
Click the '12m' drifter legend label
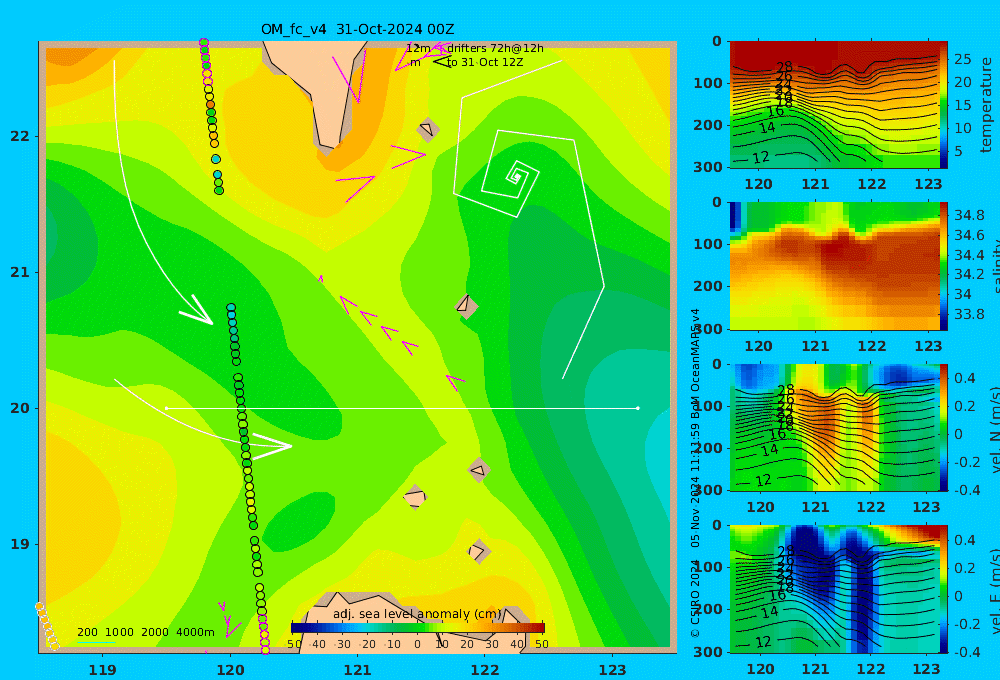coord(418,48)
